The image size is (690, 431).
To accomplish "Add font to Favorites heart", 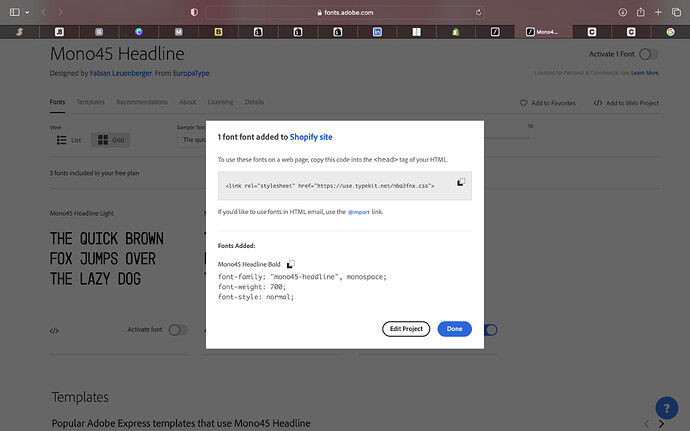I will (547, 103).
